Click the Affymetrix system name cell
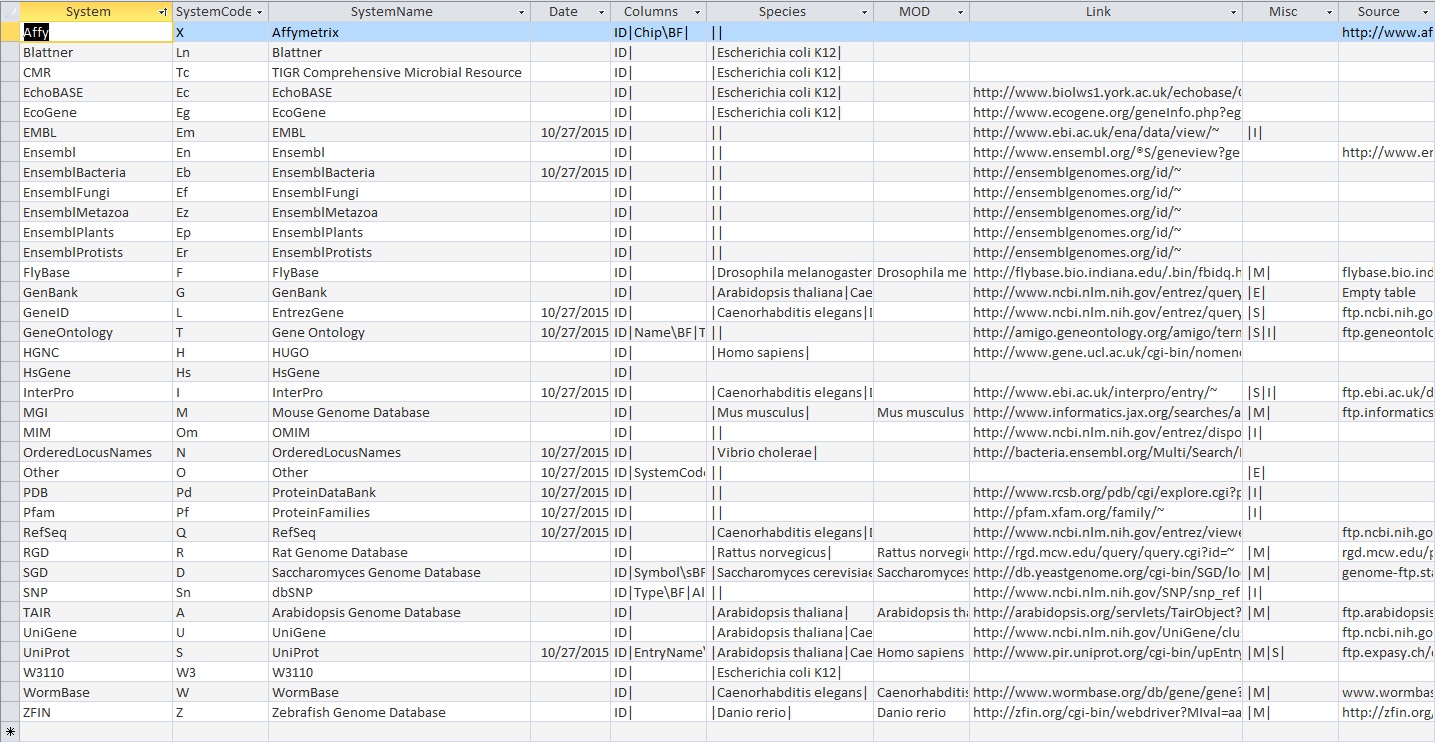1435x742 pixels. 400,32
